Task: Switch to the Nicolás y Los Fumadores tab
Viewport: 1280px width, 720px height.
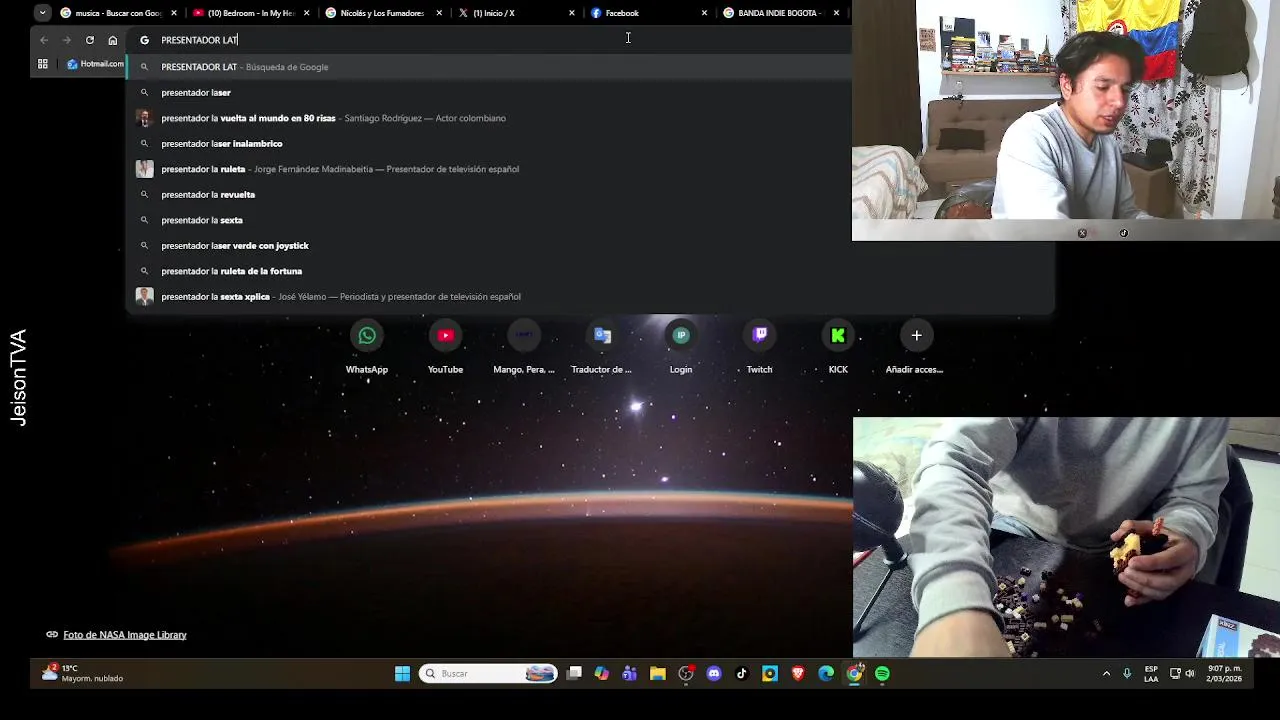Action: pos(382,13)
